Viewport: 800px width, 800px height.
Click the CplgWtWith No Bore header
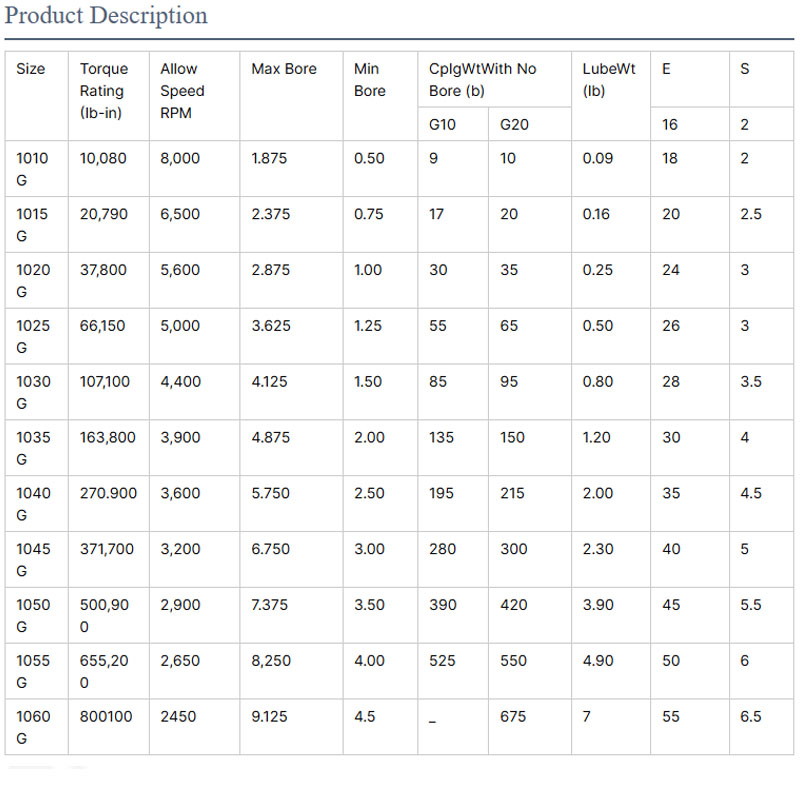click(482, 80)
